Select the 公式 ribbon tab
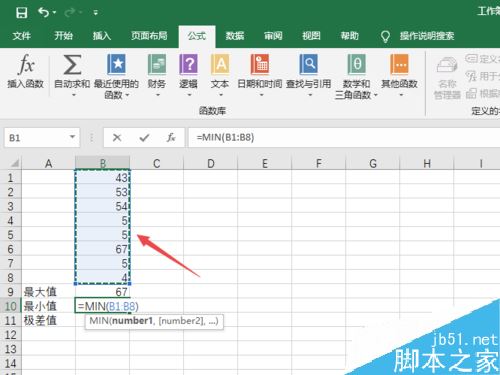Screen dimensions: 500x375 197,36
